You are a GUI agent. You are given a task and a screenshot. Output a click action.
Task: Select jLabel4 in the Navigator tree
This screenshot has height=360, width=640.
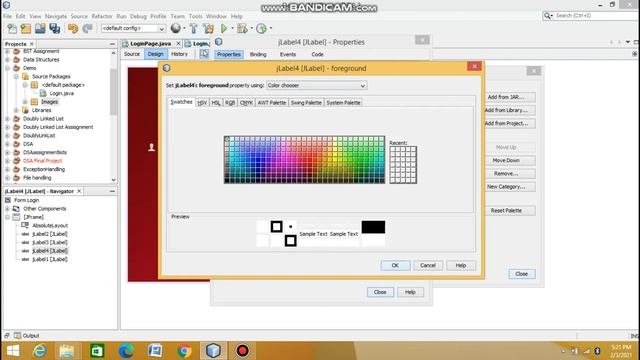pos(50,251)
